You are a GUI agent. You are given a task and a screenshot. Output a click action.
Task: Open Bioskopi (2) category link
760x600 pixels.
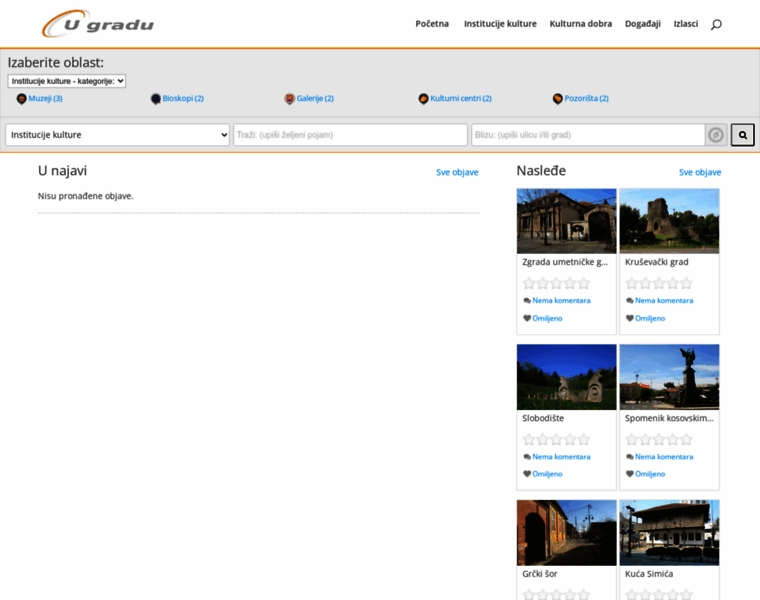pos(183,98)
